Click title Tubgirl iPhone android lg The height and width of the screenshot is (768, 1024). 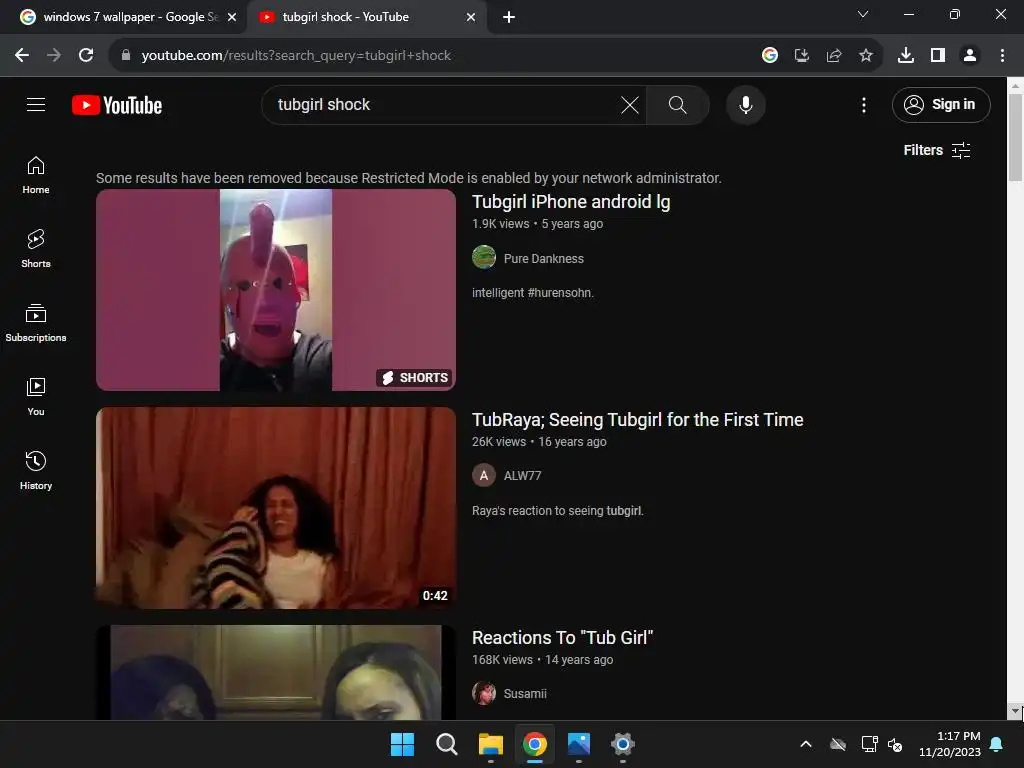(571, 202)
